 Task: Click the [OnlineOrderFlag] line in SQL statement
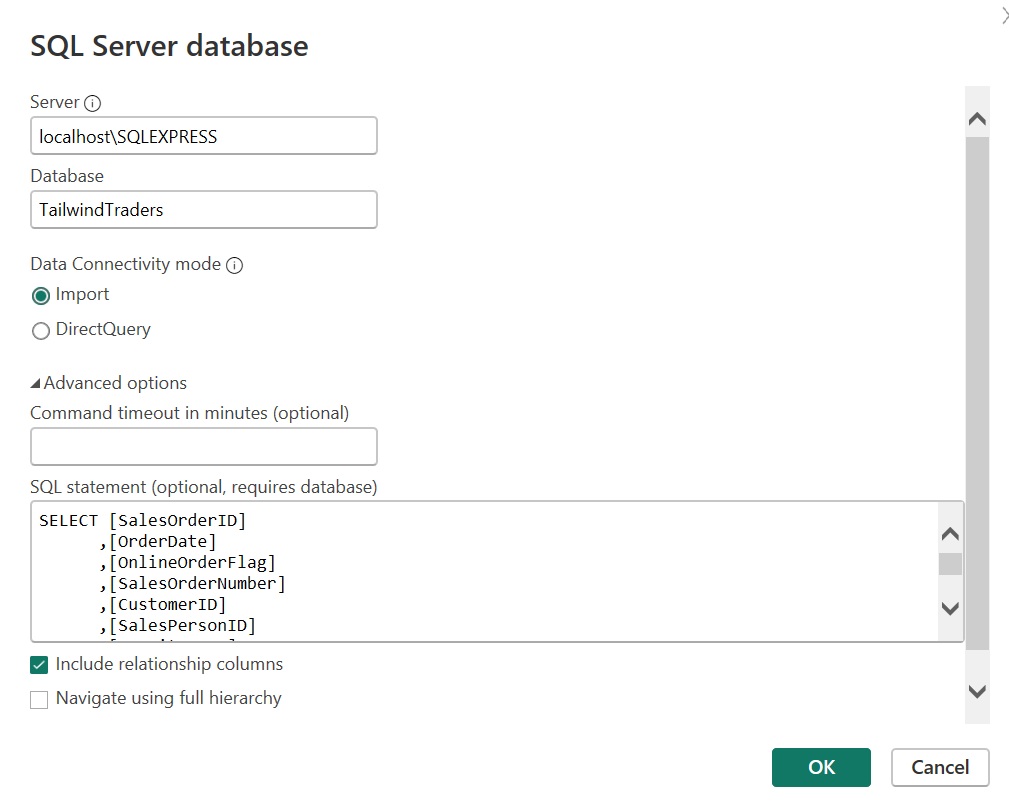[187, 563]
